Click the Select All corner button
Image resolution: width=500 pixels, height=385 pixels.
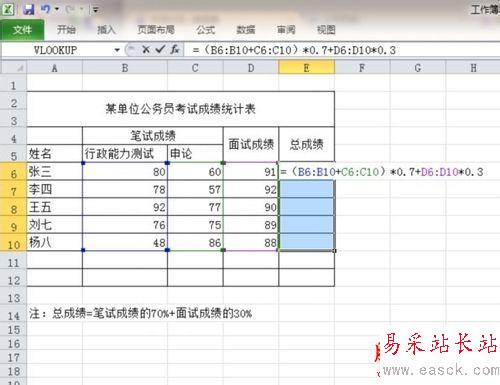pos(14,68)
